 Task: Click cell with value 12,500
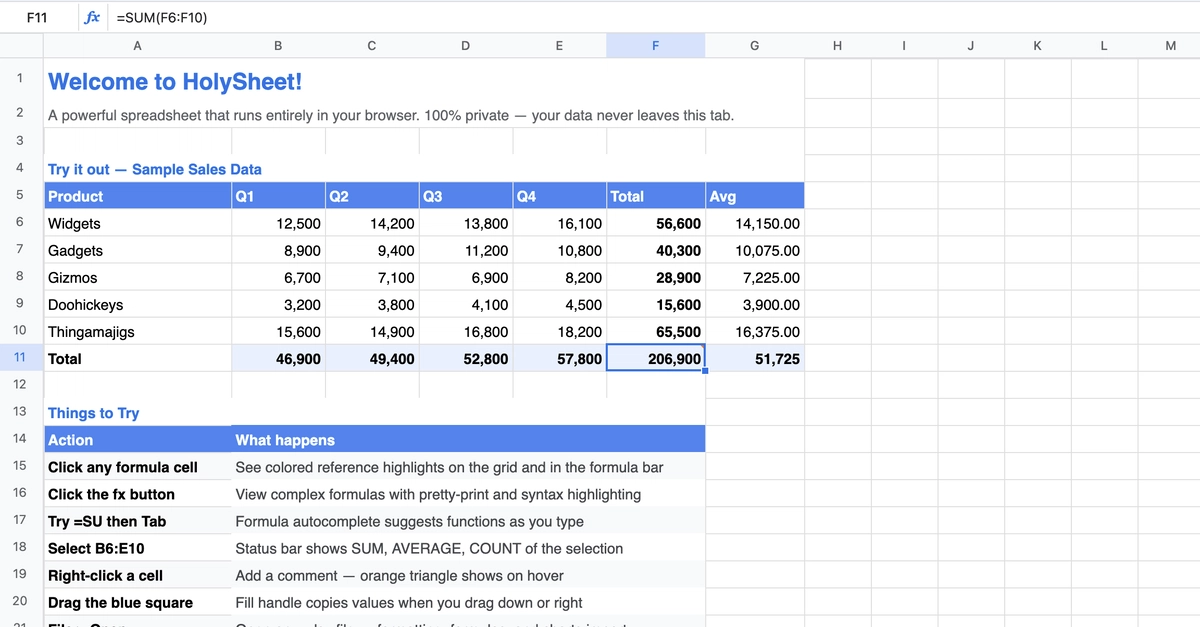click(x=278, y=223)
